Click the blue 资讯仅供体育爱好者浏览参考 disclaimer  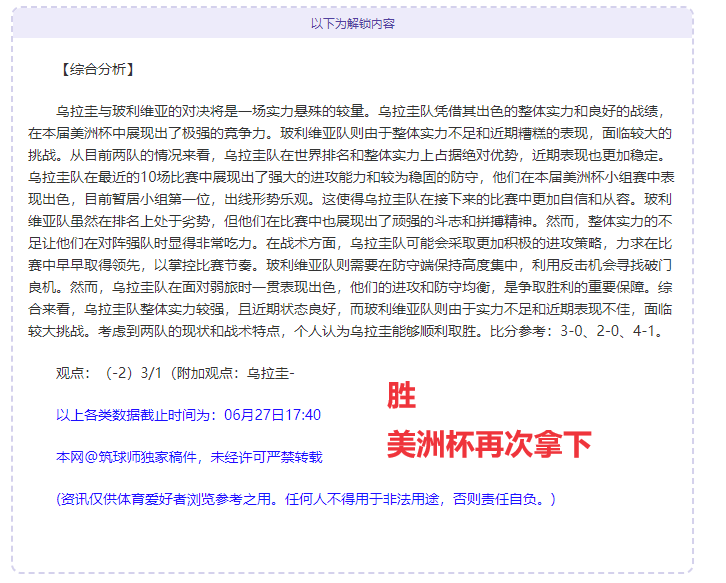point(305,498)
